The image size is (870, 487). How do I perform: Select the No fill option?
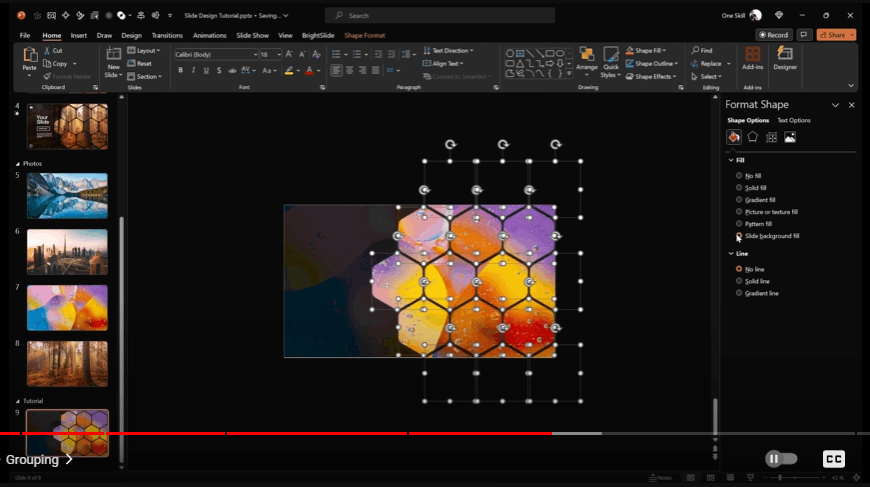[748, 176]
